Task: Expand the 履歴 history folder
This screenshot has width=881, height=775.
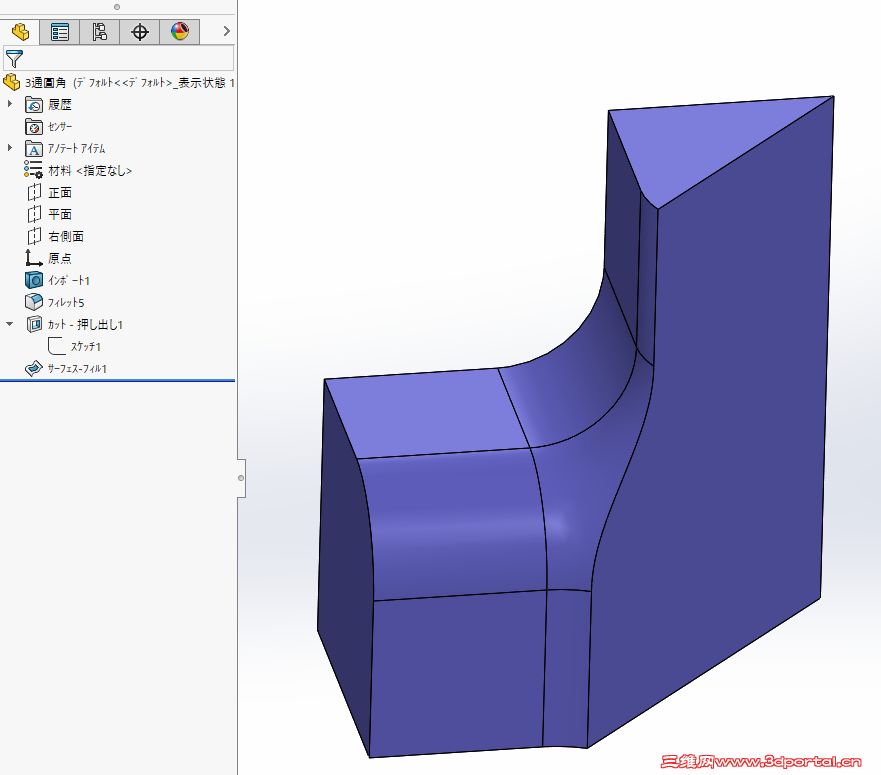Action: pos(10,103)
